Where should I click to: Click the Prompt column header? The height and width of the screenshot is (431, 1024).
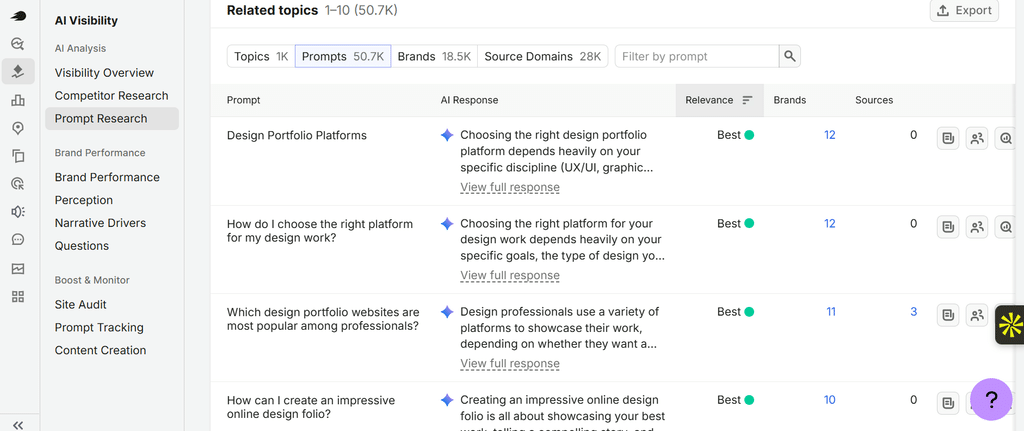[x=243, y=100]
